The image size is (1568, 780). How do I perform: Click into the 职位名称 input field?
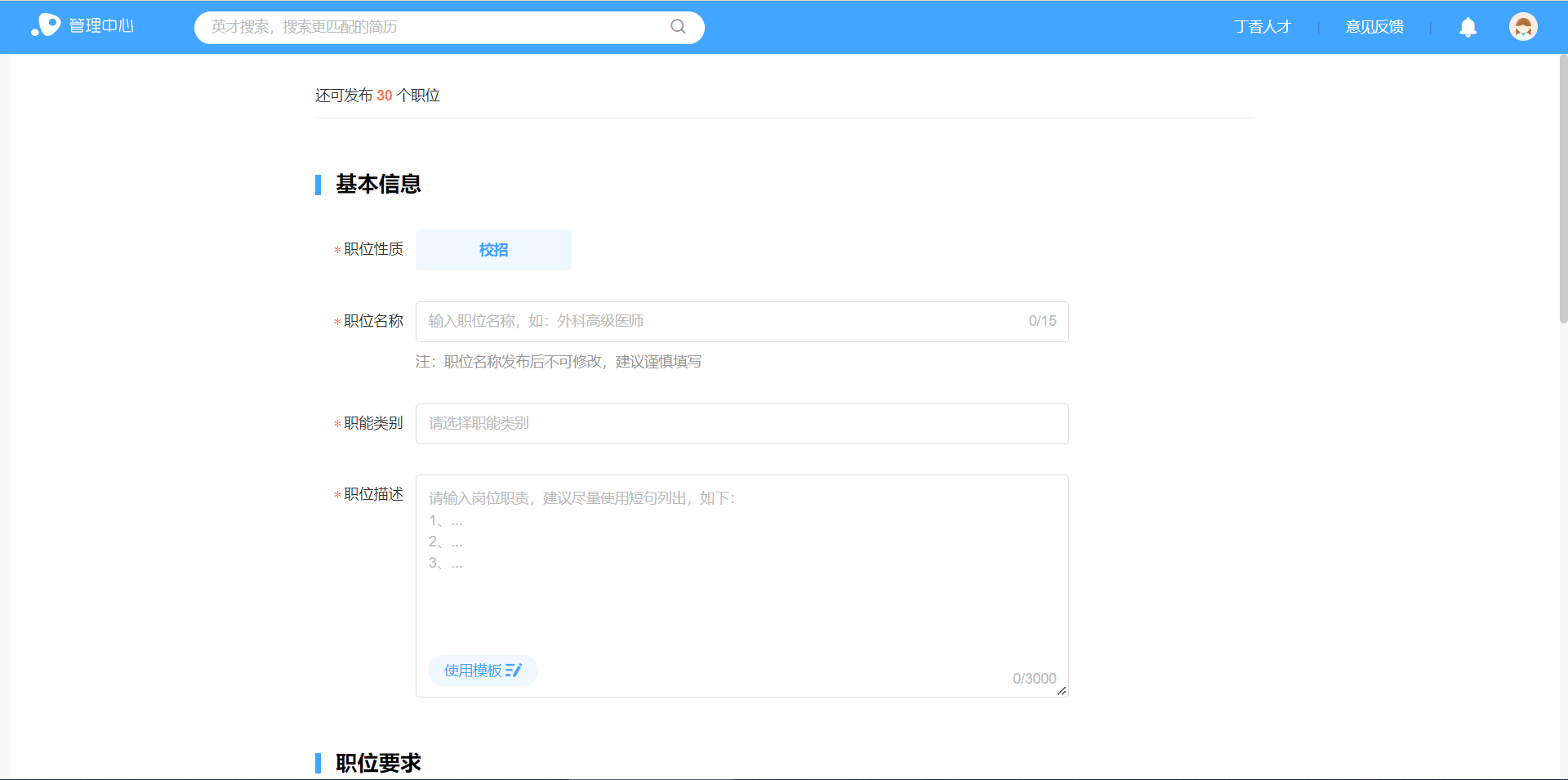(719, 322)
